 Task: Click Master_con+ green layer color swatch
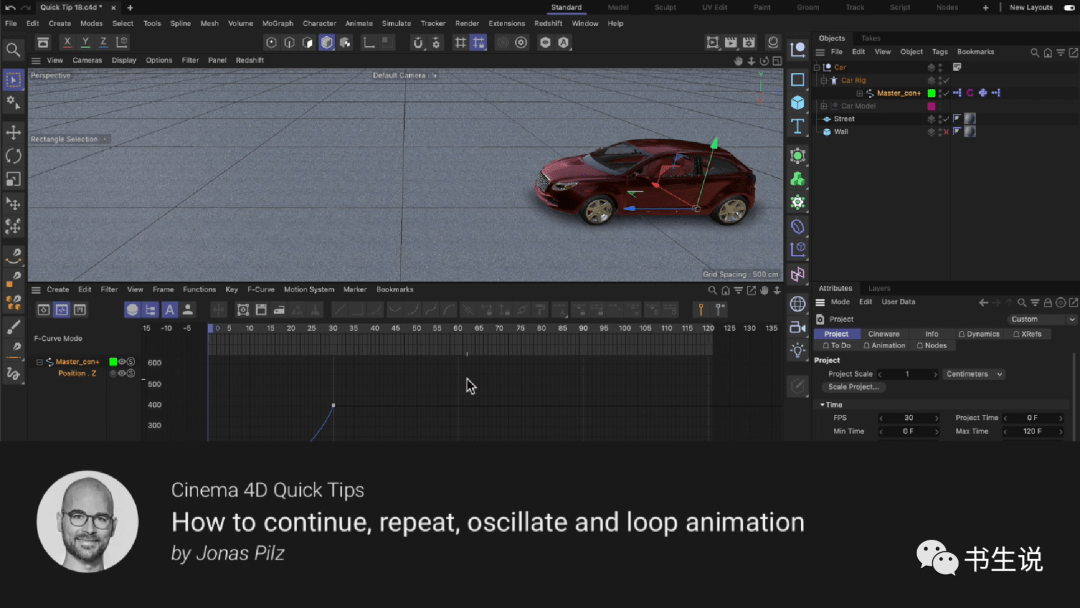pyautogui.click(x=931, y=93)
